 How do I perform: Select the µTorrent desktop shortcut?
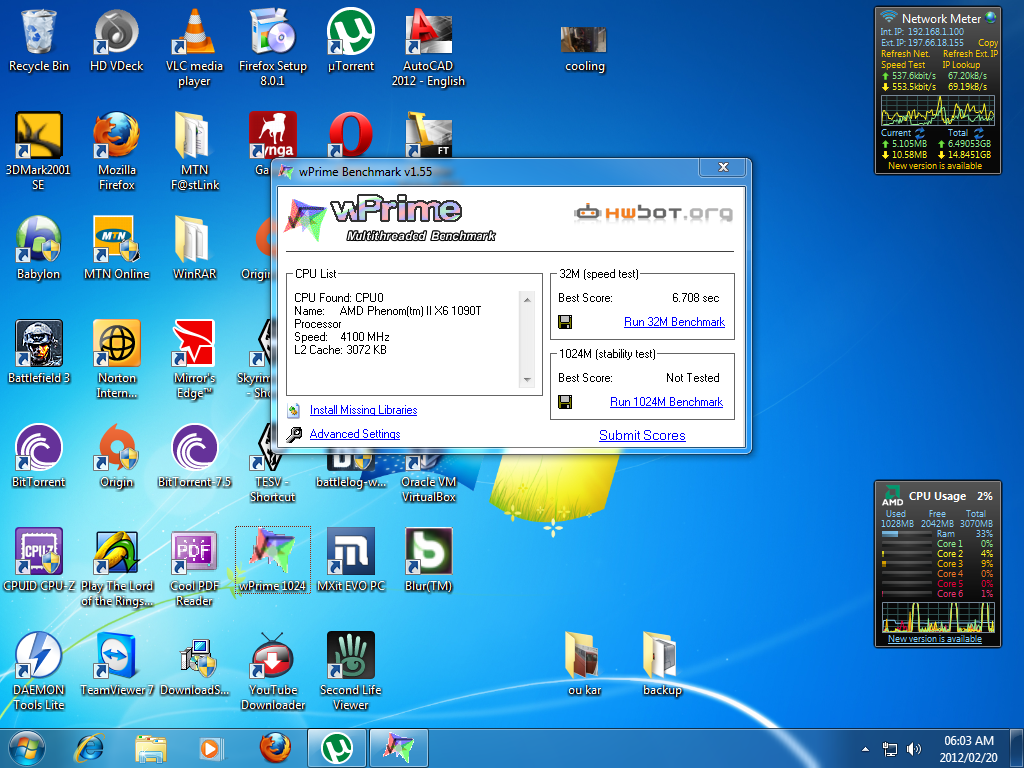pyautogui.click(x=351, y=40)
